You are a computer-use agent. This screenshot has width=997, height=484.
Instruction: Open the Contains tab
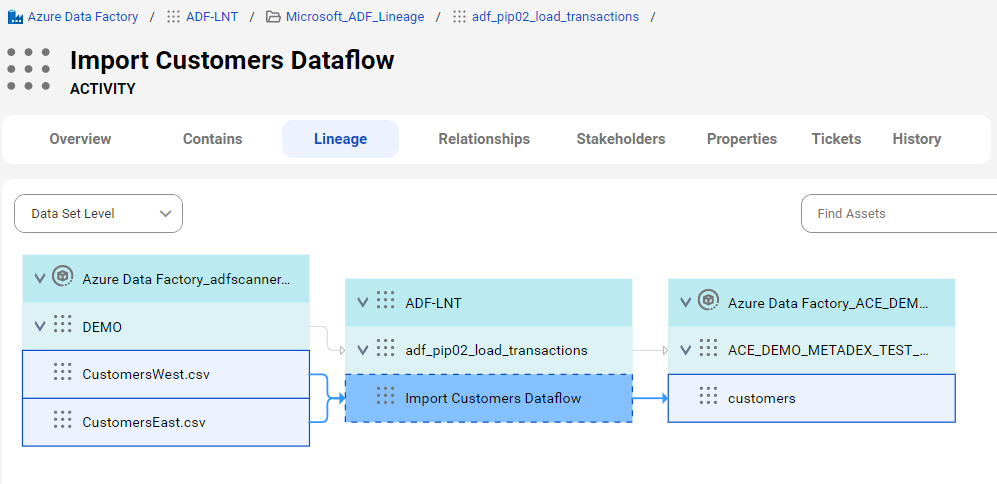click(x=212, y=139)
